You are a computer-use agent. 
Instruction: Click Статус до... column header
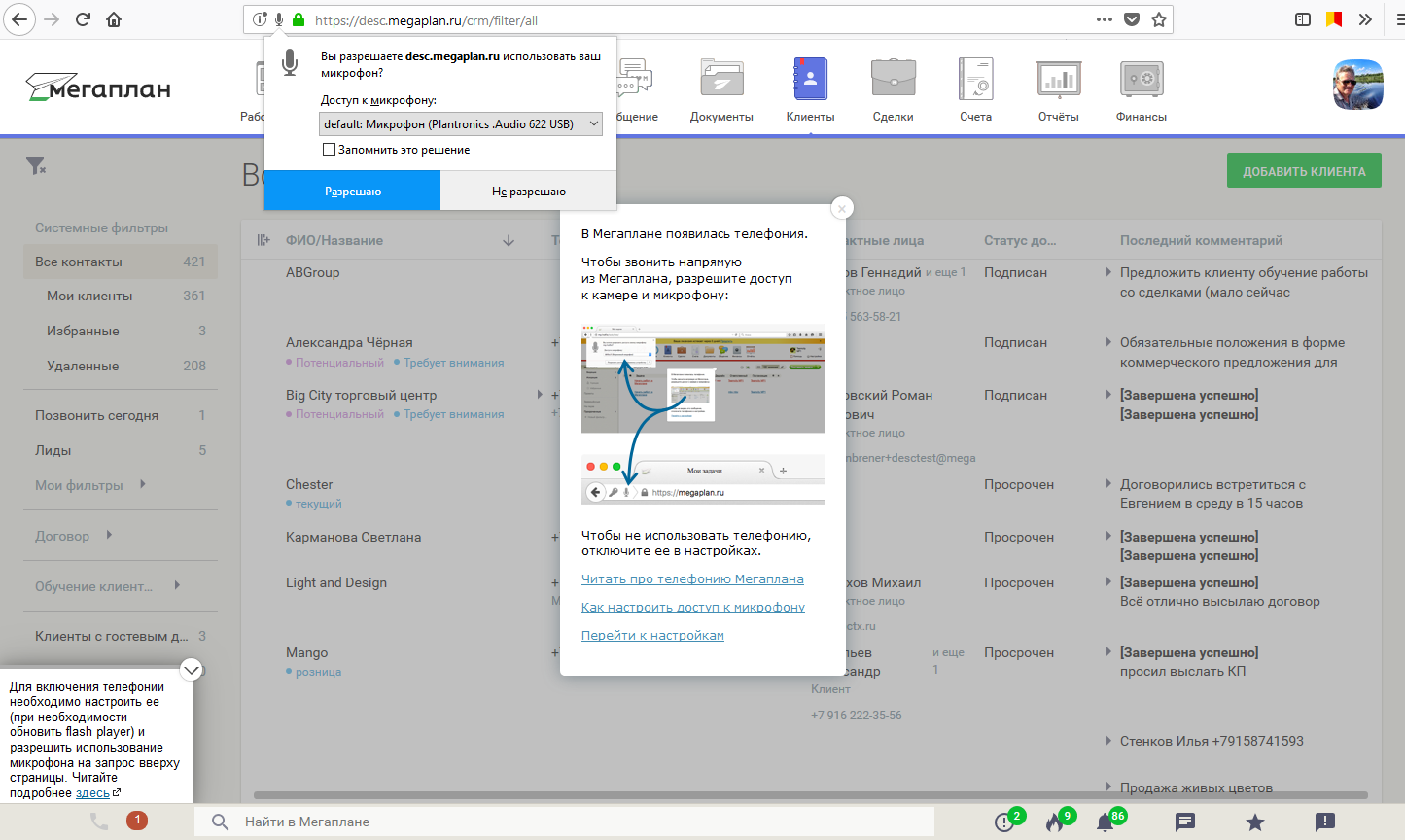(x=1020, y=240)
